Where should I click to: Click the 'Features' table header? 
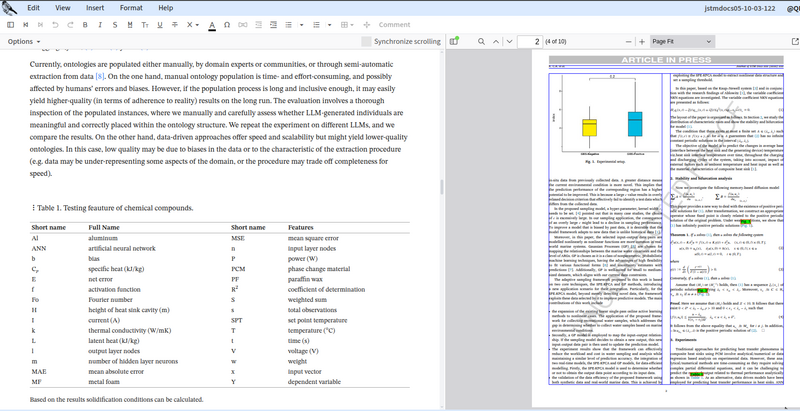point(301,227)
